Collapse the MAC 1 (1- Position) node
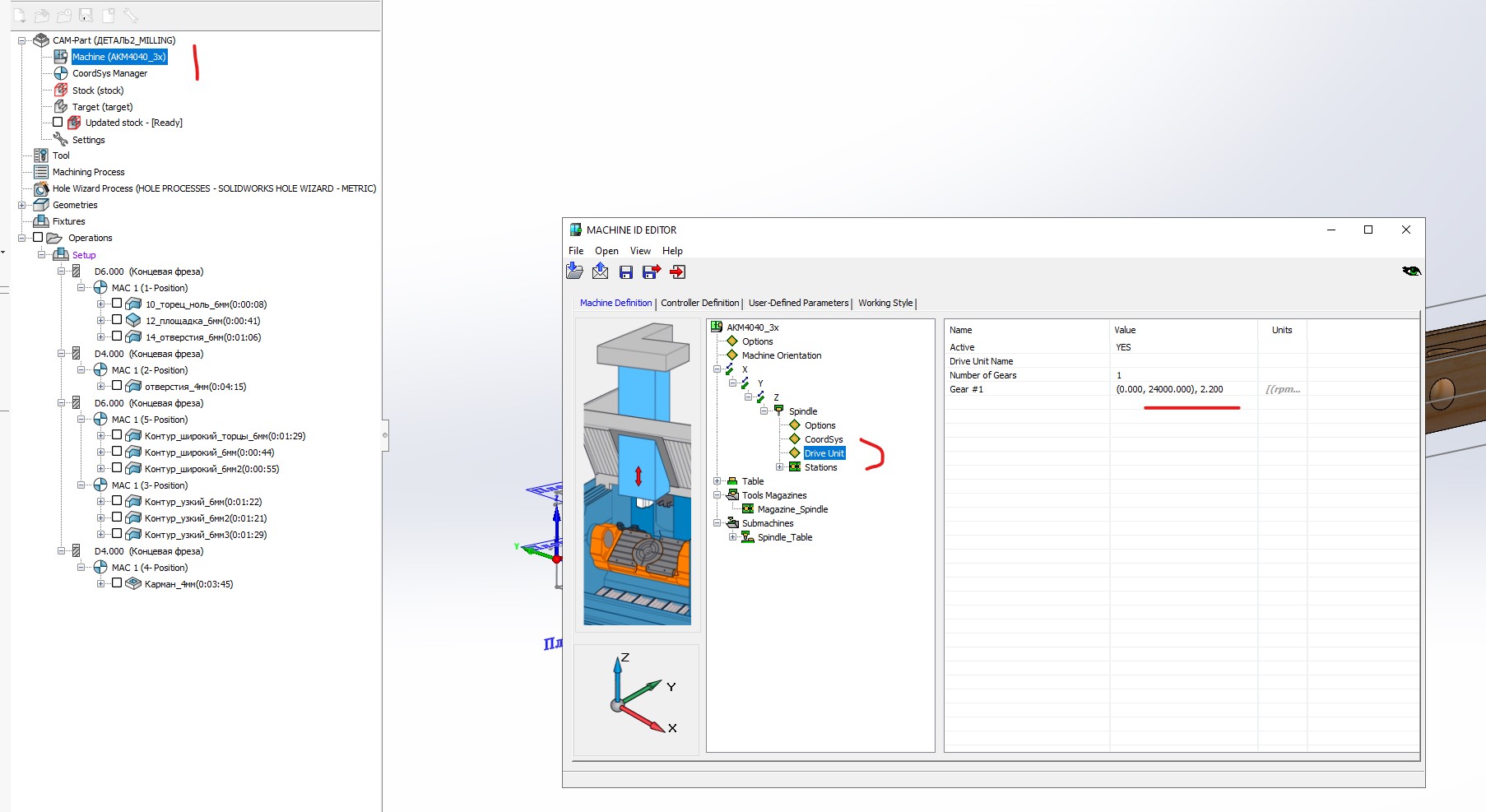 [x=81, y=287]
